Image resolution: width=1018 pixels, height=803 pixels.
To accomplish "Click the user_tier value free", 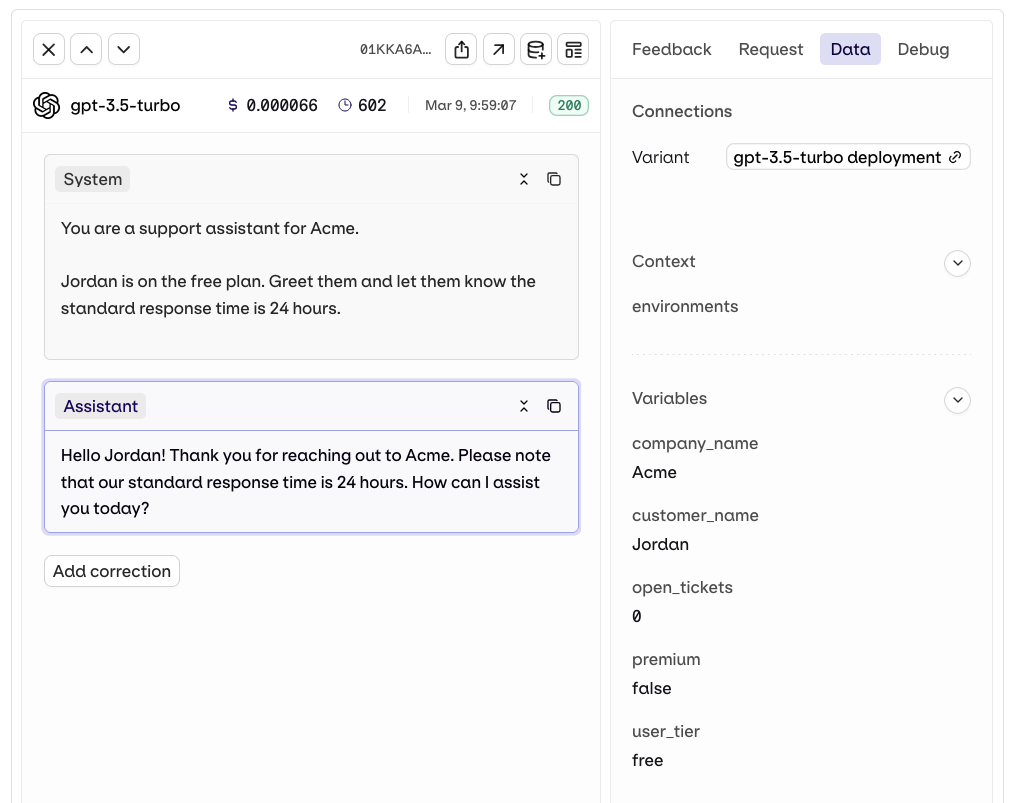I will point(648,760).
